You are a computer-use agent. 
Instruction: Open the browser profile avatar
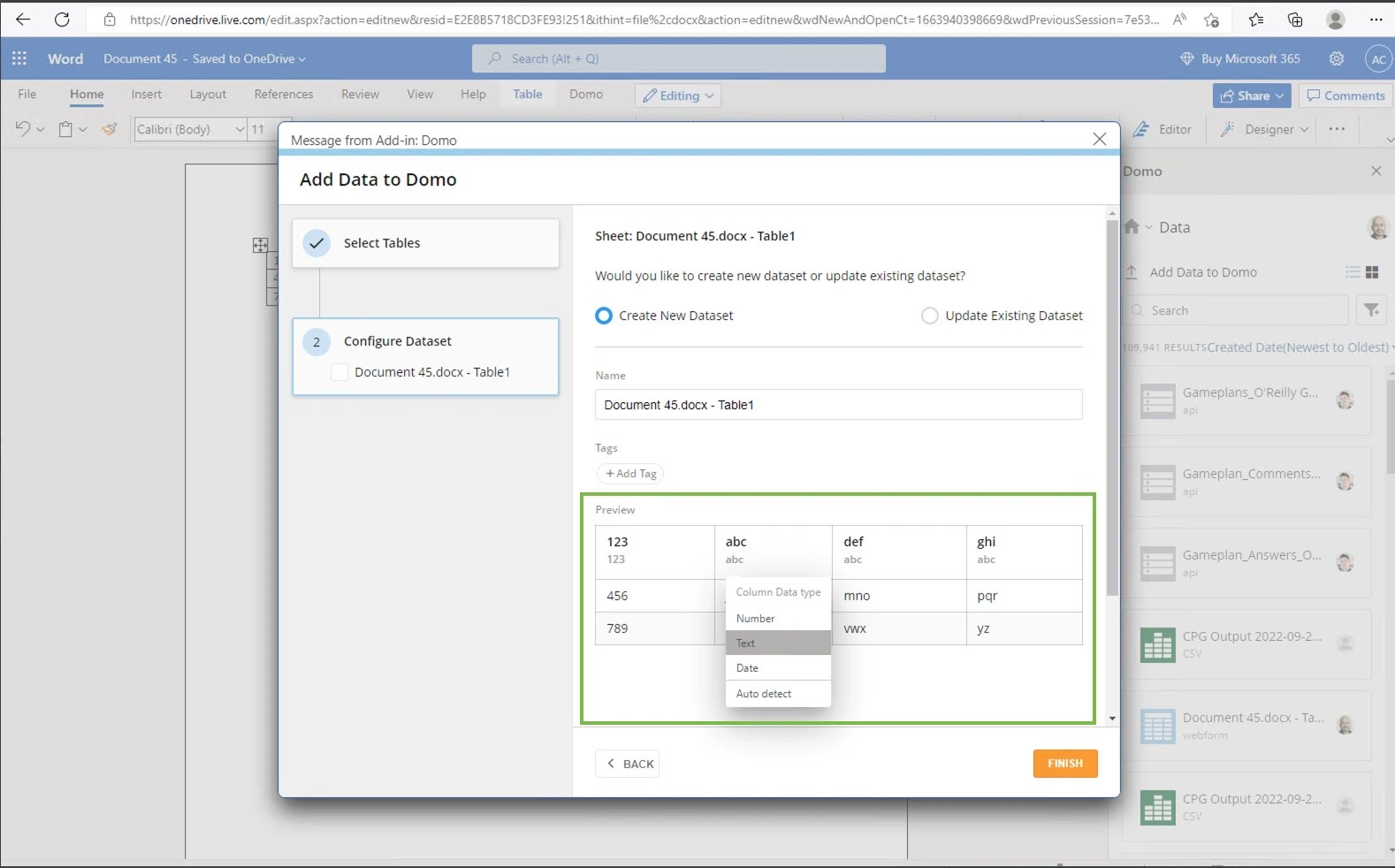[x=1336, y=19]
